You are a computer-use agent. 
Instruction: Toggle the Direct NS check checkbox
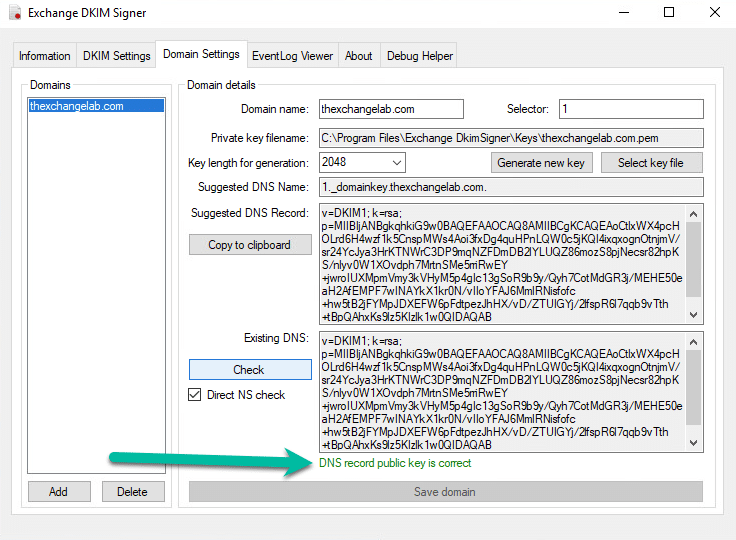pos(195,395)
